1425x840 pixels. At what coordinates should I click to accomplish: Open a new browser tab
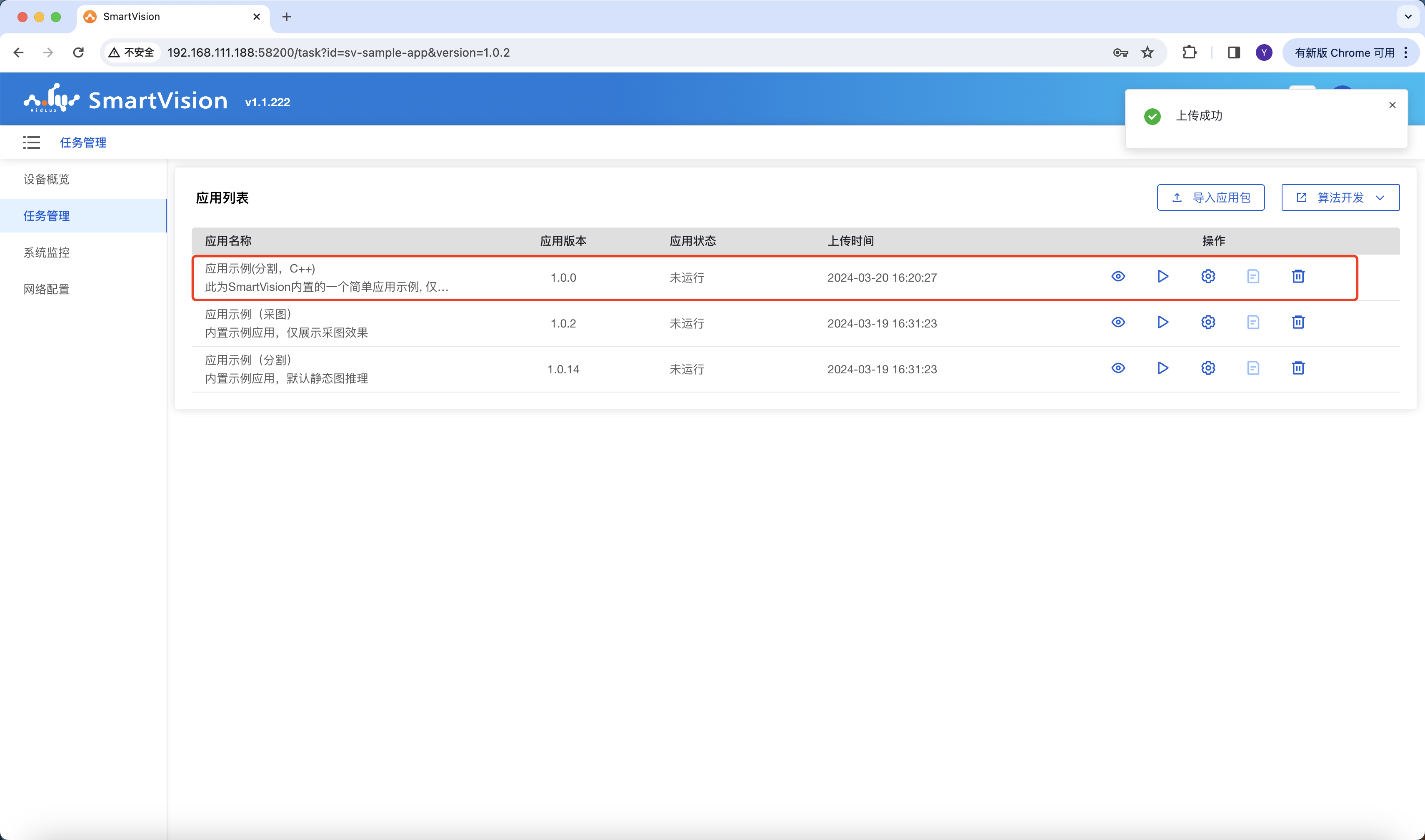coord(286,17)
